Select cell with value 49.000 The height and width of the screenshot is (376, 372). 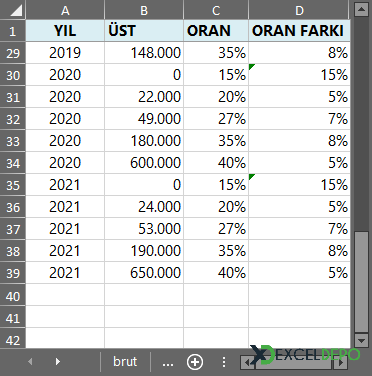click(144, 119)
